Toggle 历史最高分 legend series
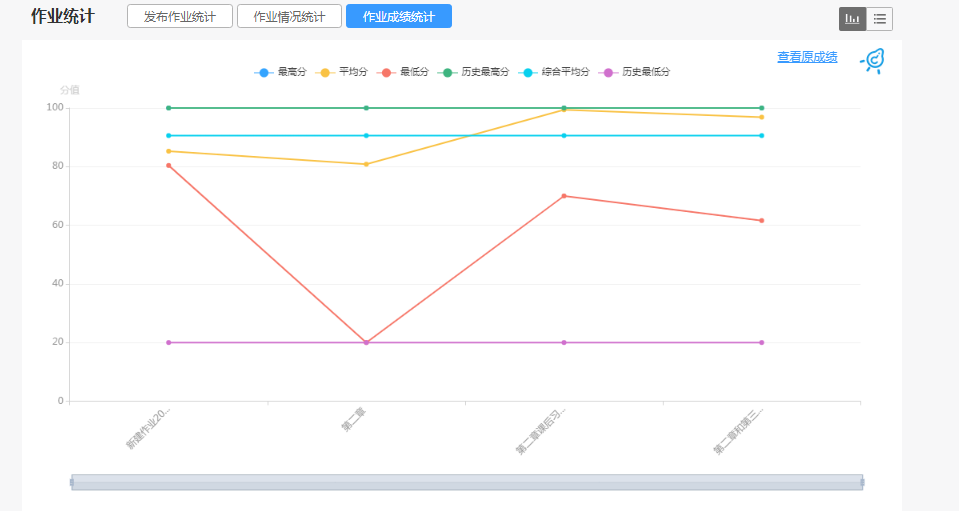Image resolution: width=959 pixels, height=511 pixels. 473,72
